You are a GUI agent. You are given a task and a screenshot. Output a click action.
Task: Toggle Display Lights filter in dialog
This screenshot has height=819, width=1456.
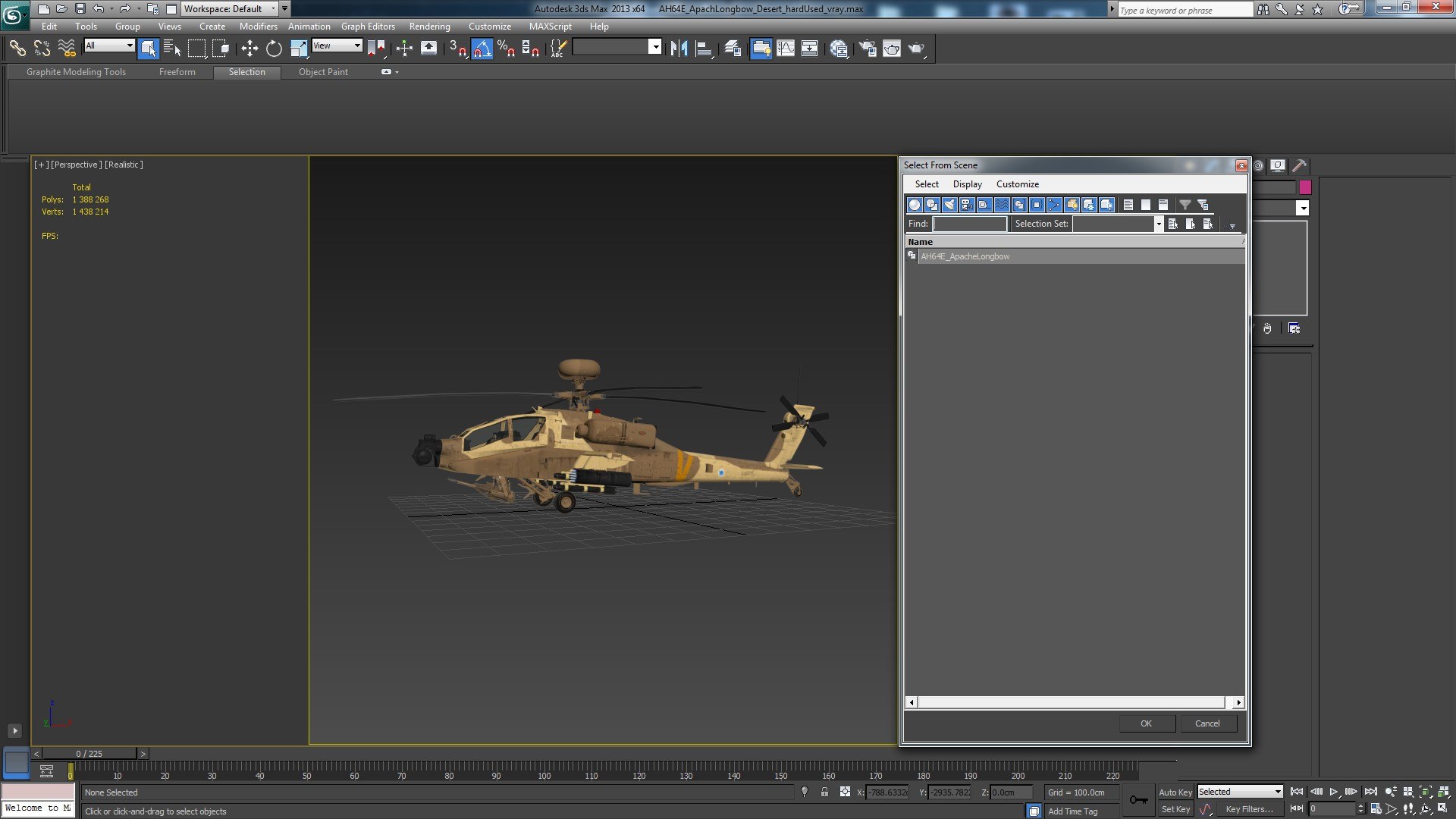coord(949,205)
